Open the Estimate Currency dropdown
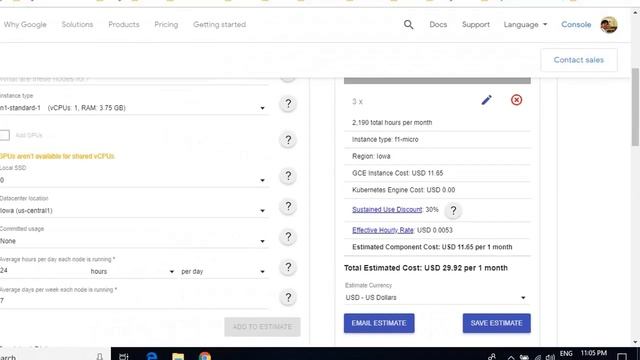This screenshot has height=360, width=640. pos(436,298)
